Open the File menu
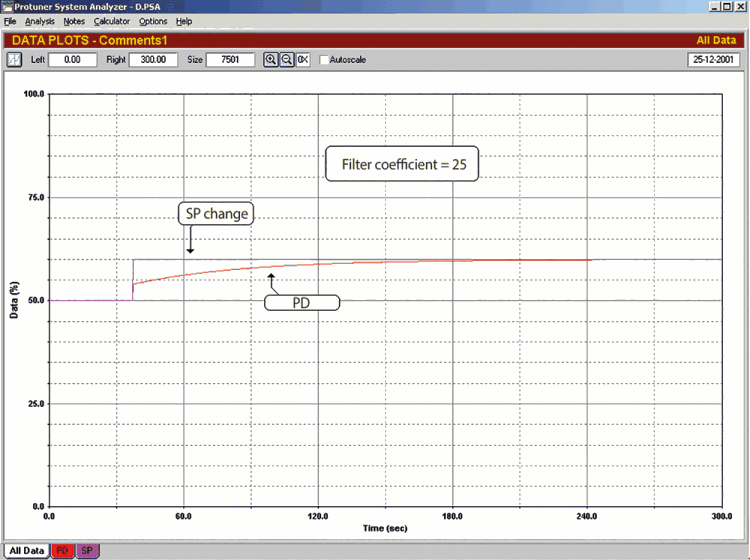This screenshot has width=750, height=560. pos(10,21)
